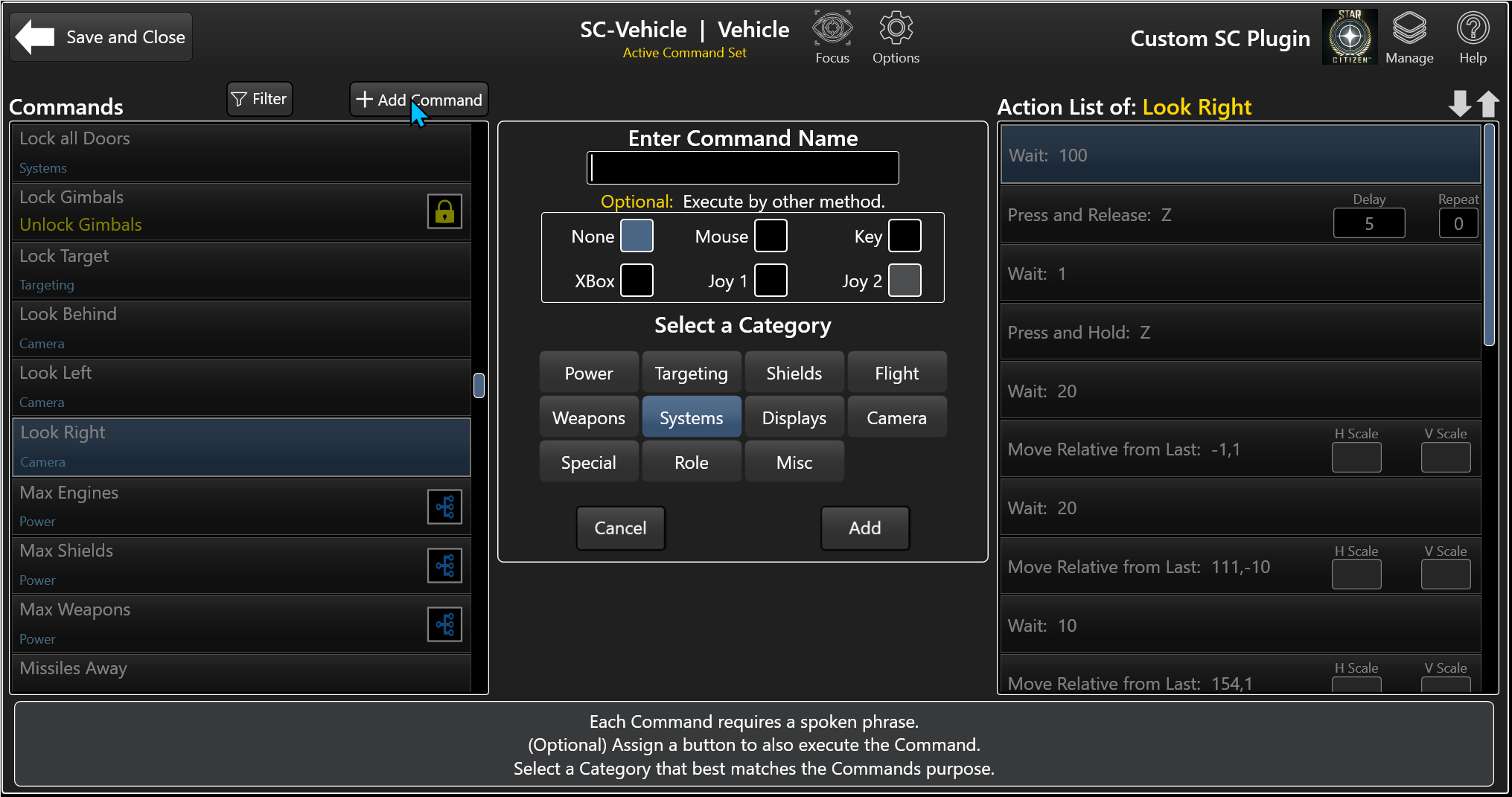Select the Targeting category

(x=691, y=373)
